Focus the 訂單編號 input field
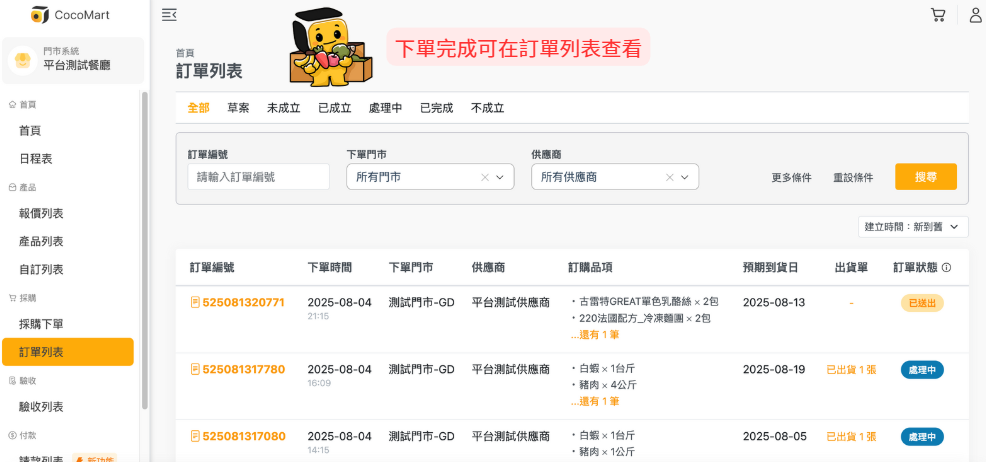 258,177
